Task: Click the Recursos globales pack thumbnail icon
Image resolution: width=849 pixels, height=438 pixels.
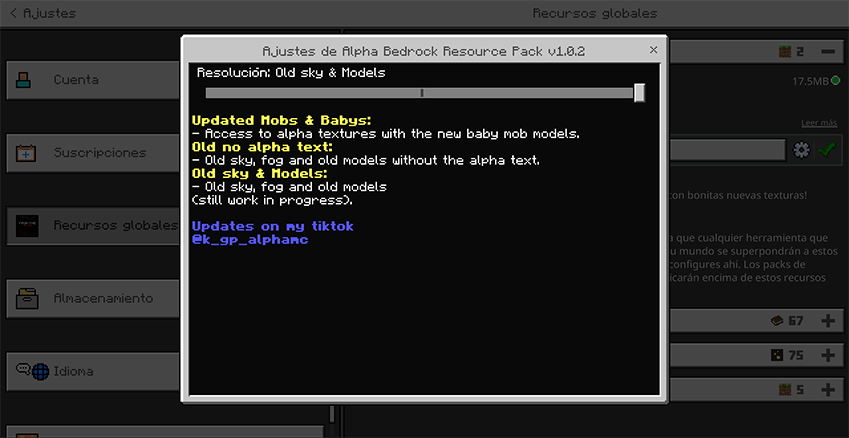Action: (x=27, y=226)
